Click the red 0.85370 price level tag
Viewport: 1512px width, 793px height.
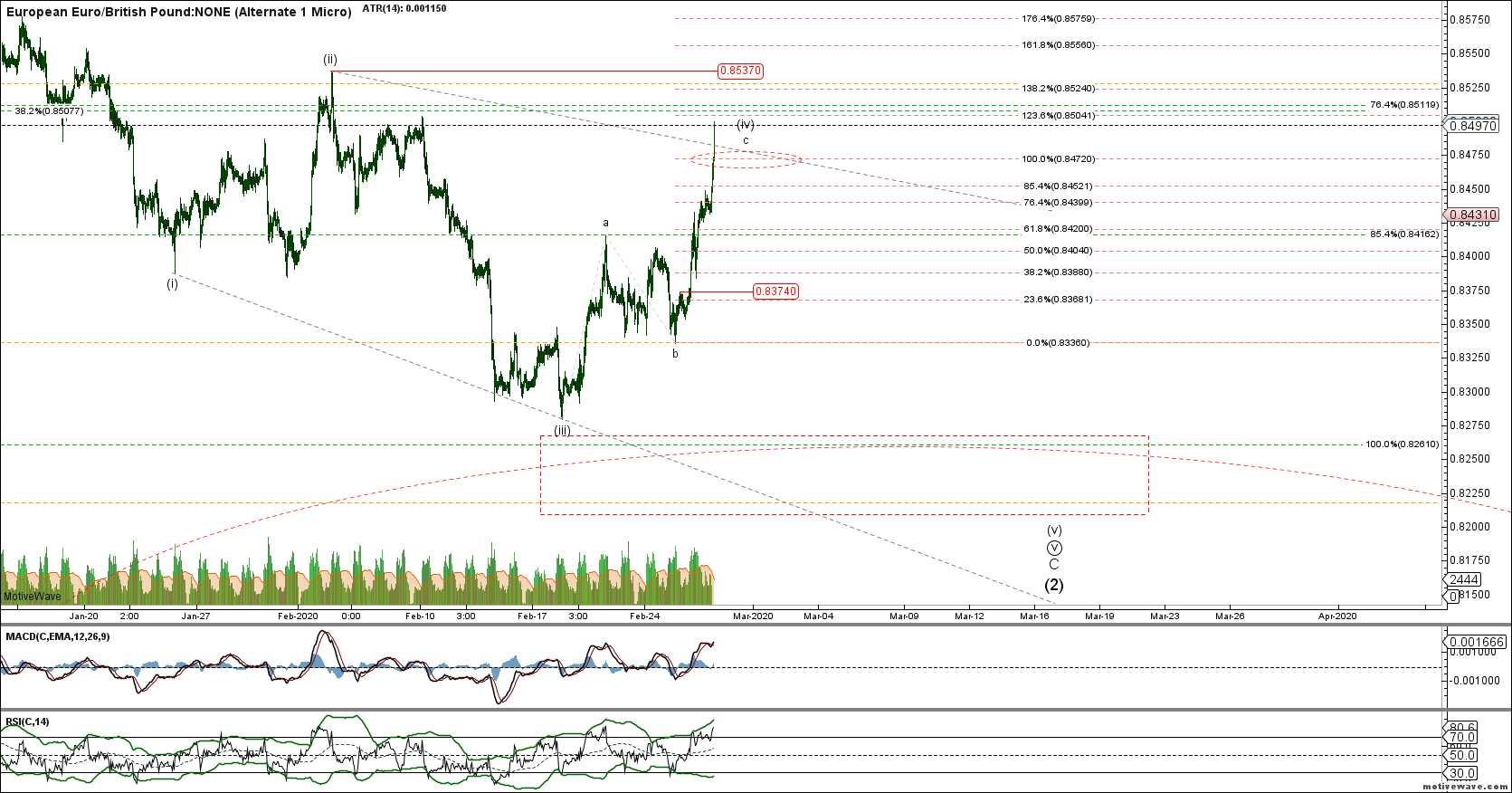[x=740, y=71]
